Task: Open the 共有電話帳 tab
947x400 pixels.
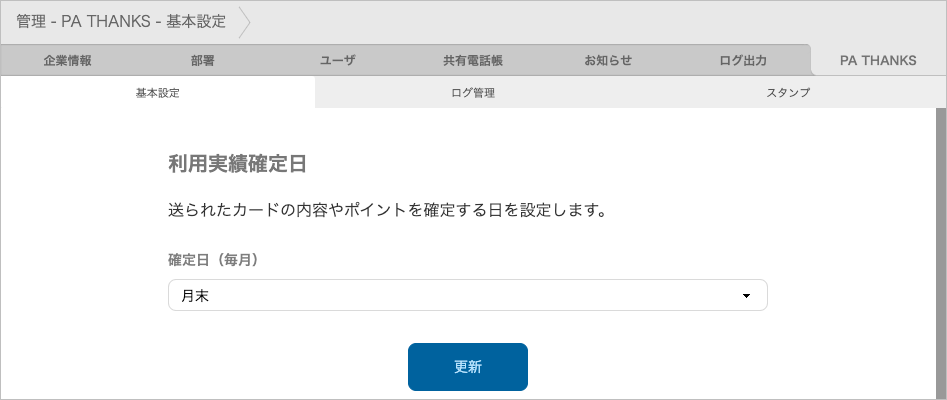Action: [x=472, y=60]
